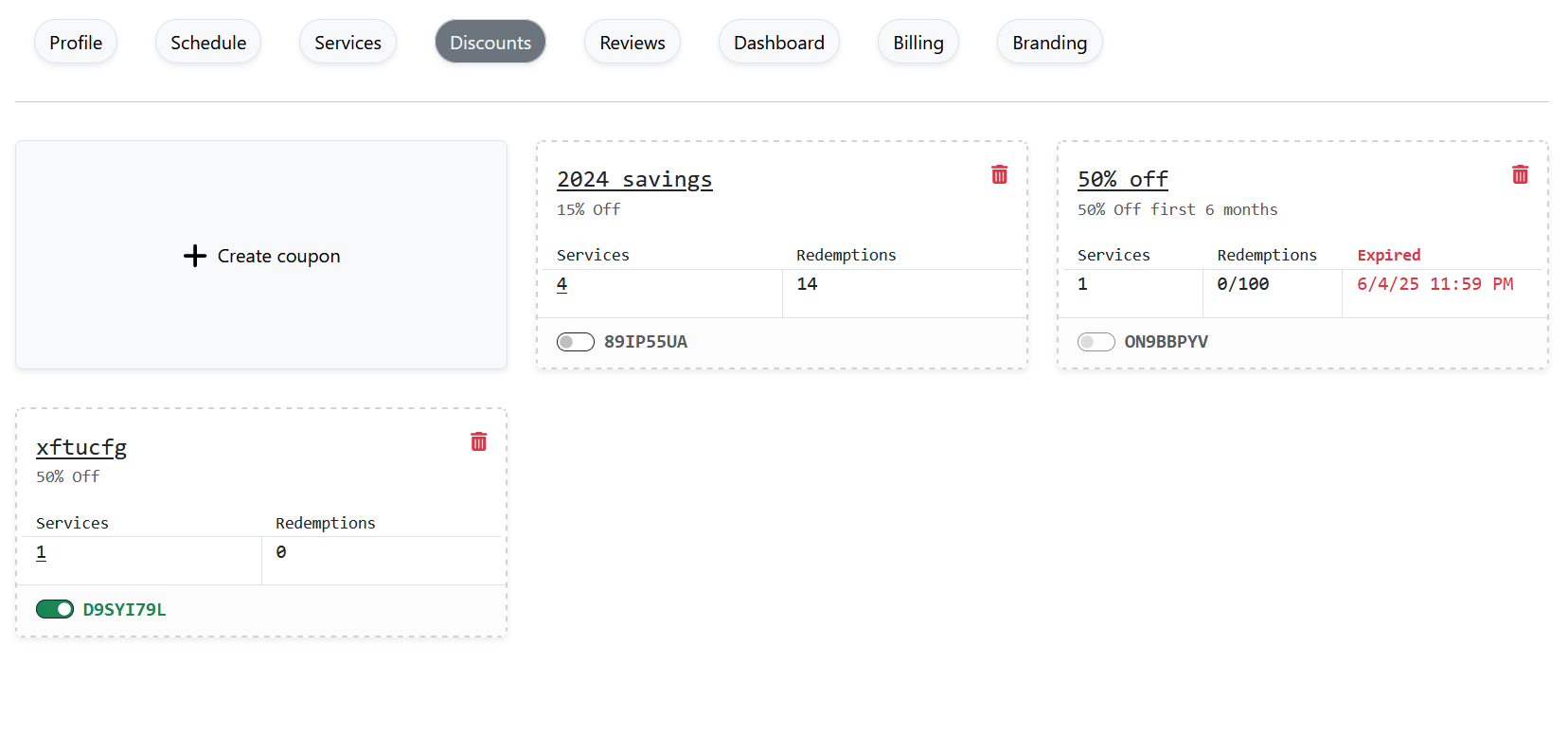Click coupon code D9SYI79L
Screen dimensions: 1568x735
click(124, 609)
